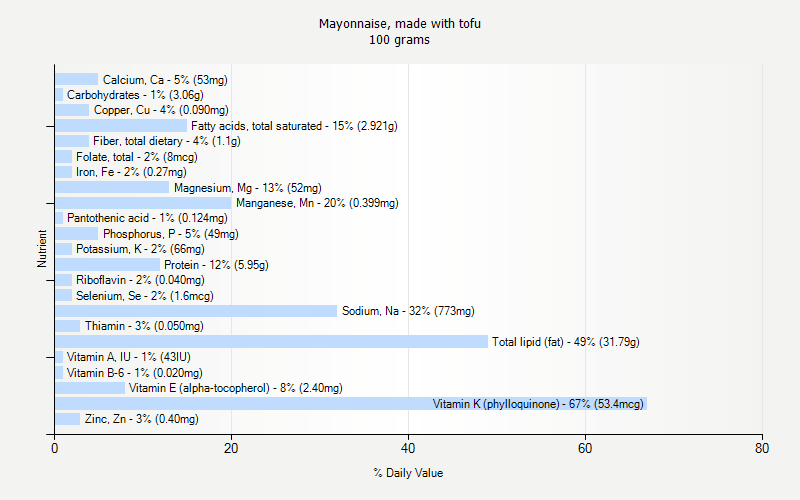Screen dimensions: 800x500
Task: Click the '100 grams' subtitle
Action: (x=399, y=40)
